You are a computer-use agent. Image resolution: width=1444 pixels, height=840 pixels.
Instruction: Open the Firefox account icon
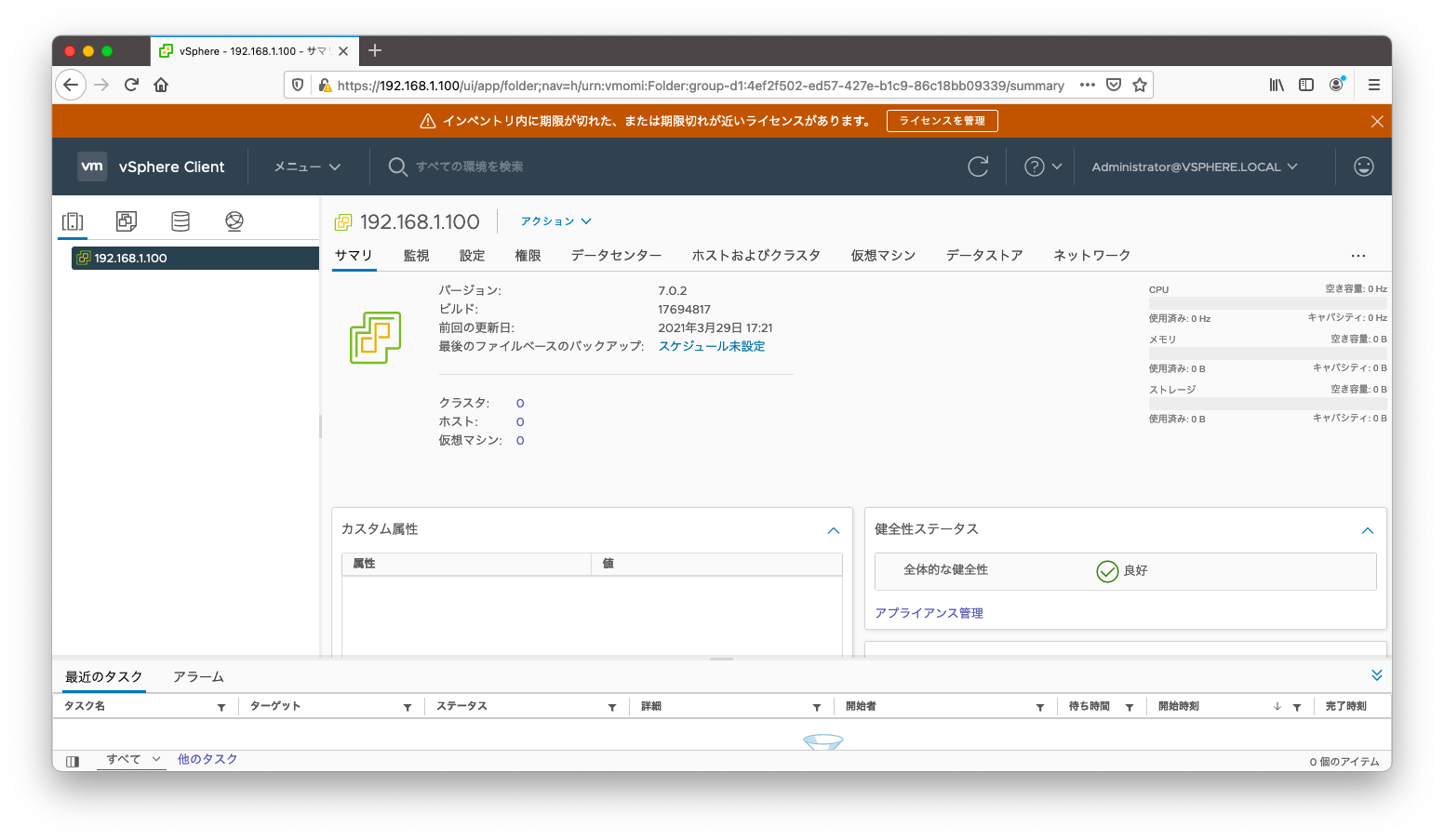point(1337,85)
